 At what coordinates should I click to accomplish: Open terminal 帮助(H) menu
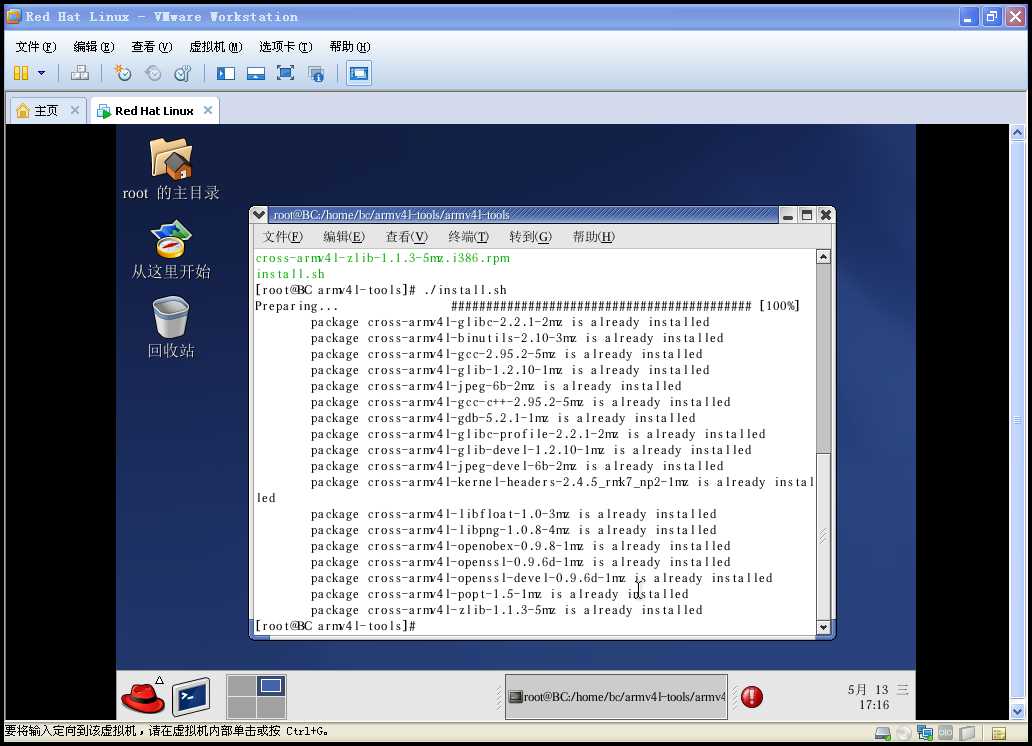pyautogui.click(x=593, y=236)
